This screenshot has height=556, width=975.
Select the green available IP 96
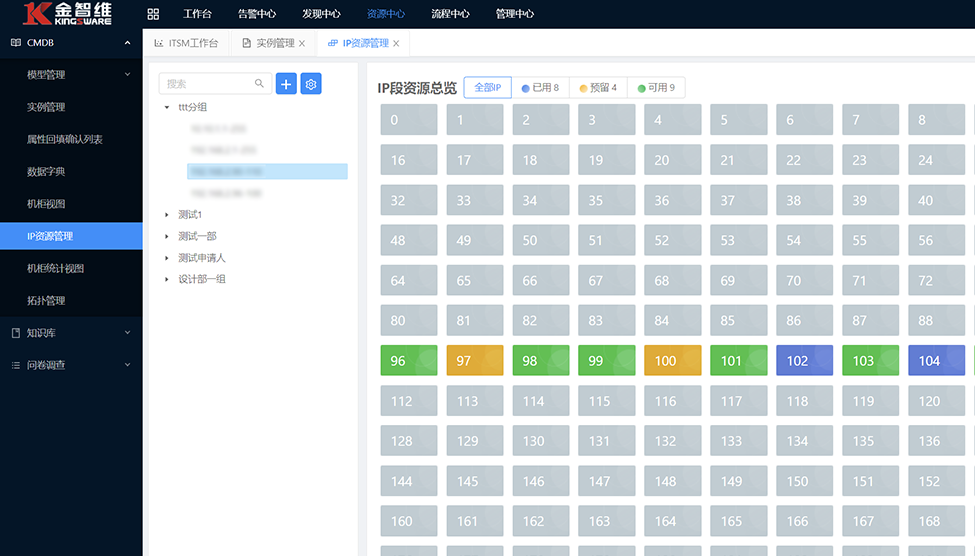click(409, 360)
